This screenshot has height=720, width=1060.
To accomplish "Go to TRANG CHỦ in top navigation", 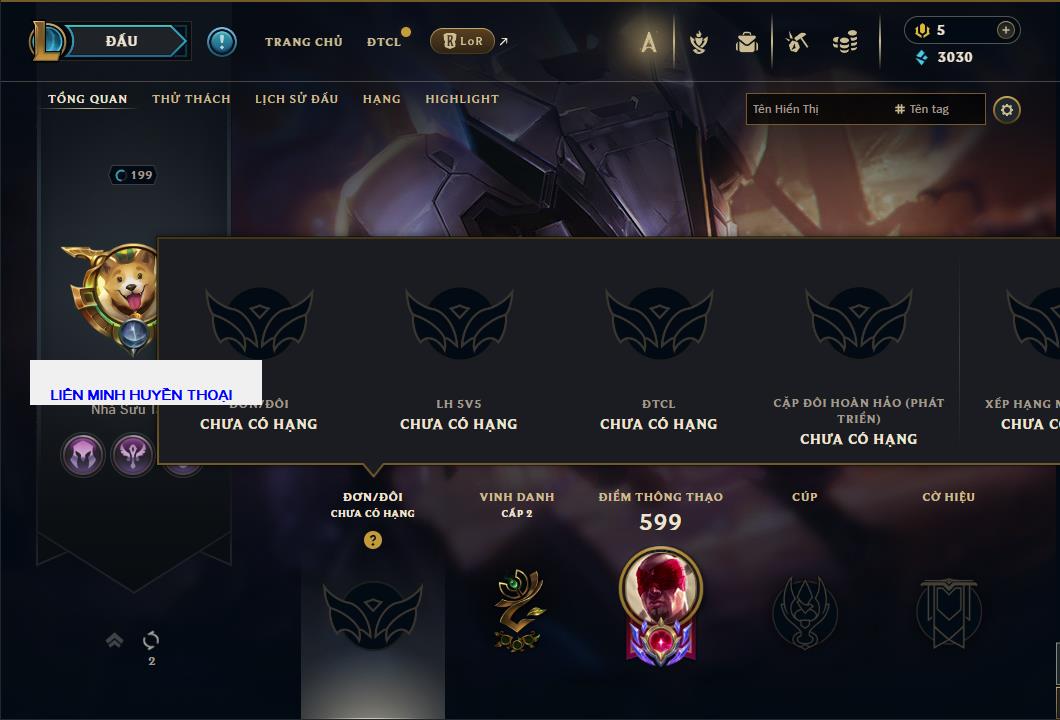I will click(x=304, y=42).
